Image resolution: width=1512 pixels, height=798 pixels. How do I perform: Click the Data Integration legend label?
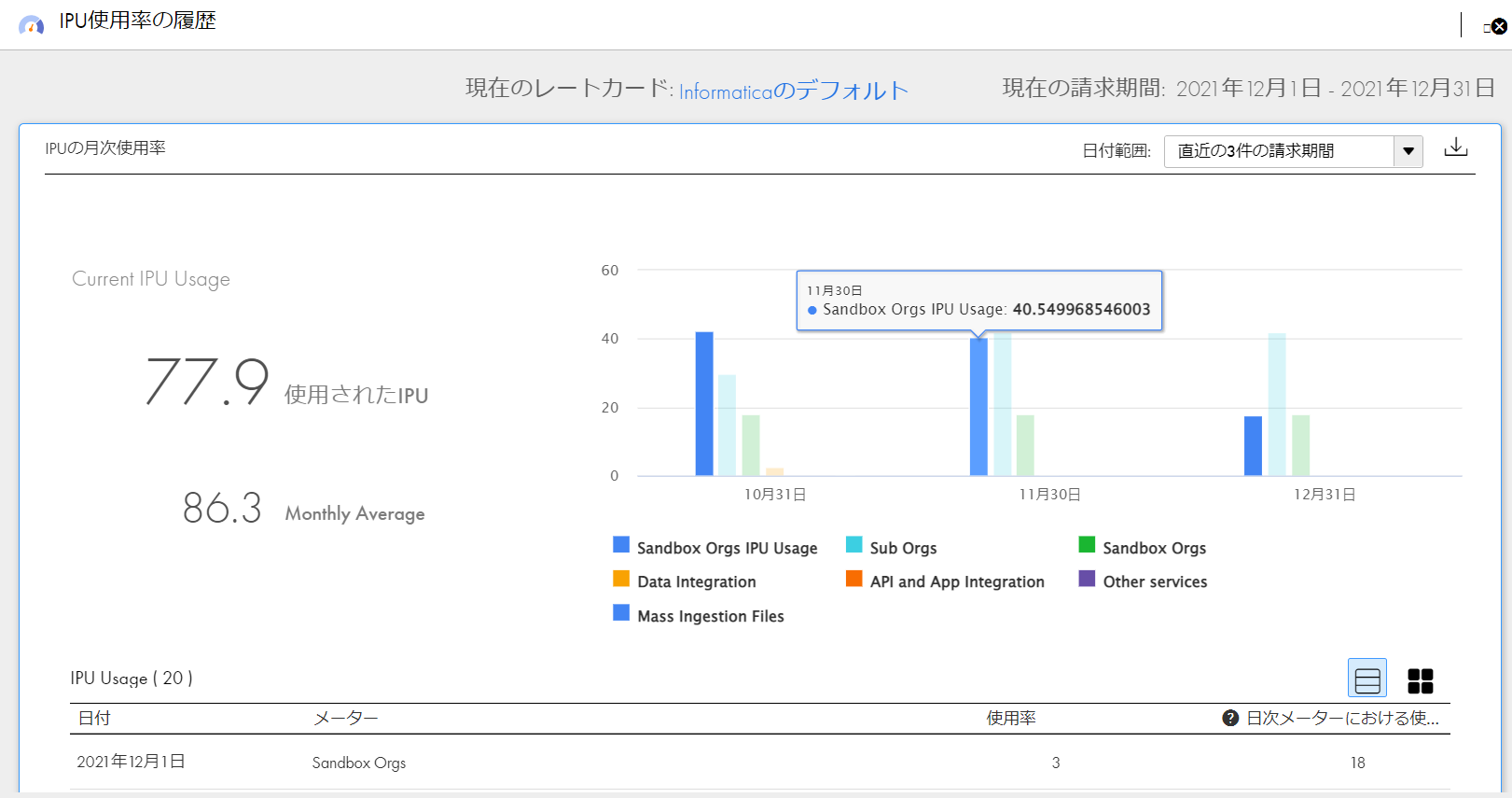coord(697,581)
